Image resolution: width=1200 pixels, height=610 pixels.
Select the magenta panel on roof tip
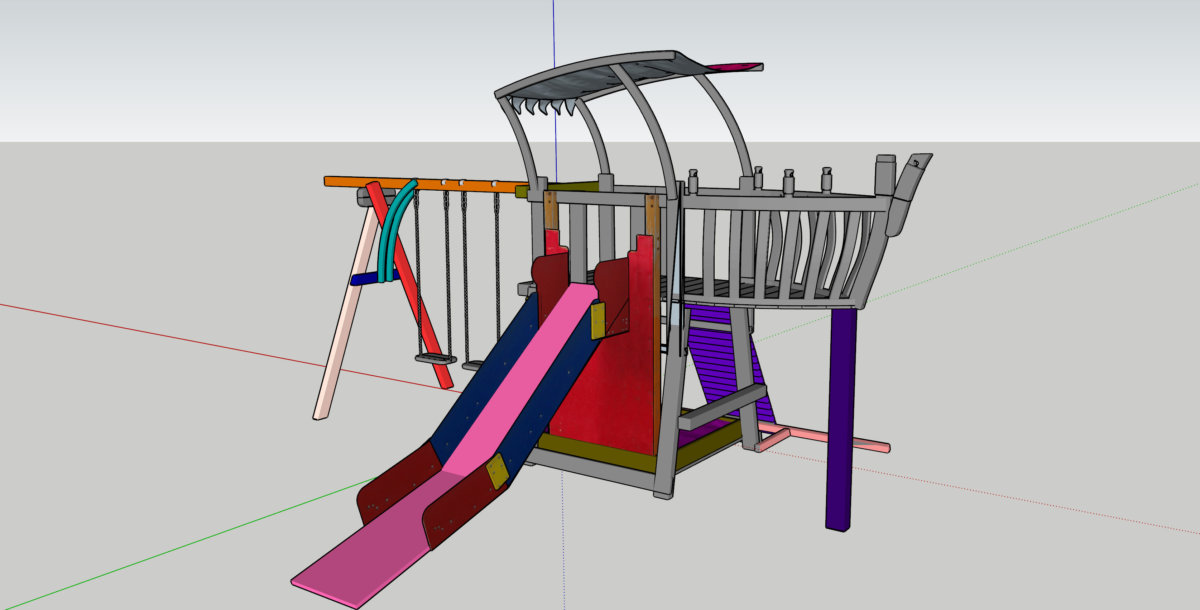735,67
